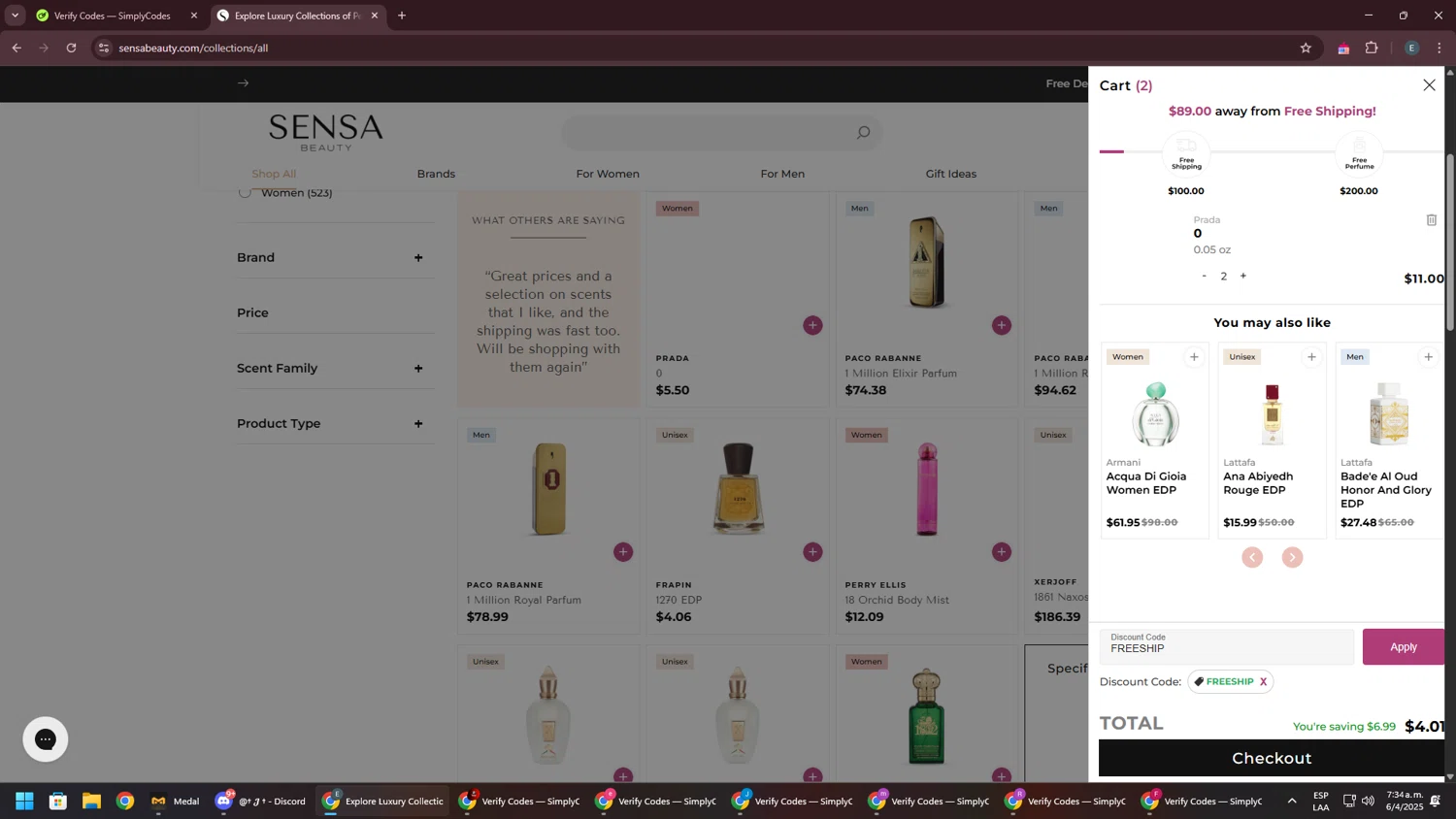Open the Chrome profile avatar
This screenshot has height=819, width=1456.
click(1411, 48)
